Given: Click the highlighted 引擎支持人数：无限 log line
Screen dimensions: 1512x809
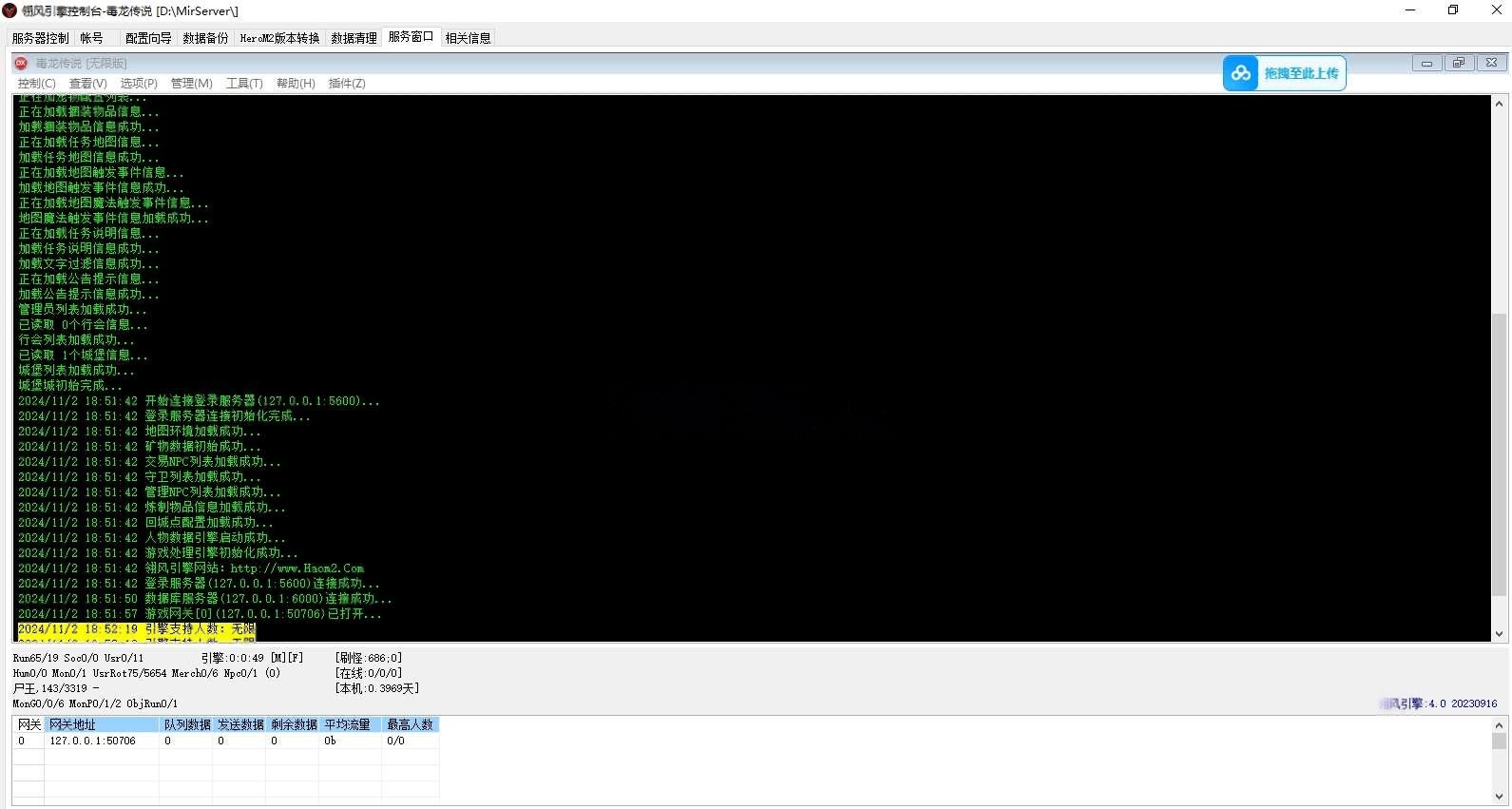Looking at the screenshot, I should 137,629.
